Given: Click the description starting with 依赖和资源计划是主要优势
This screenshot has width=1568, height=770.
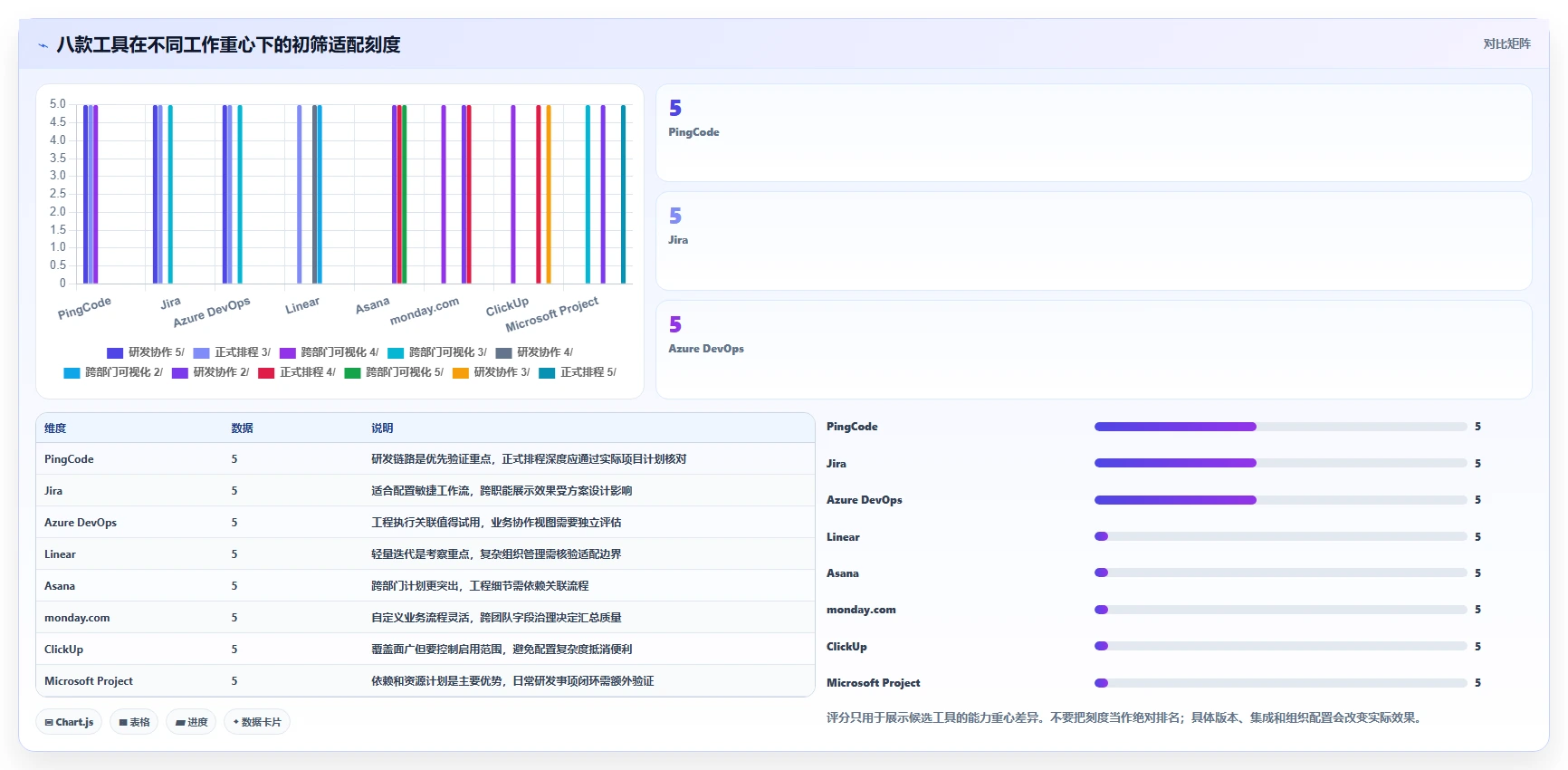Looking at the screenshot, I should pos(512,681).
